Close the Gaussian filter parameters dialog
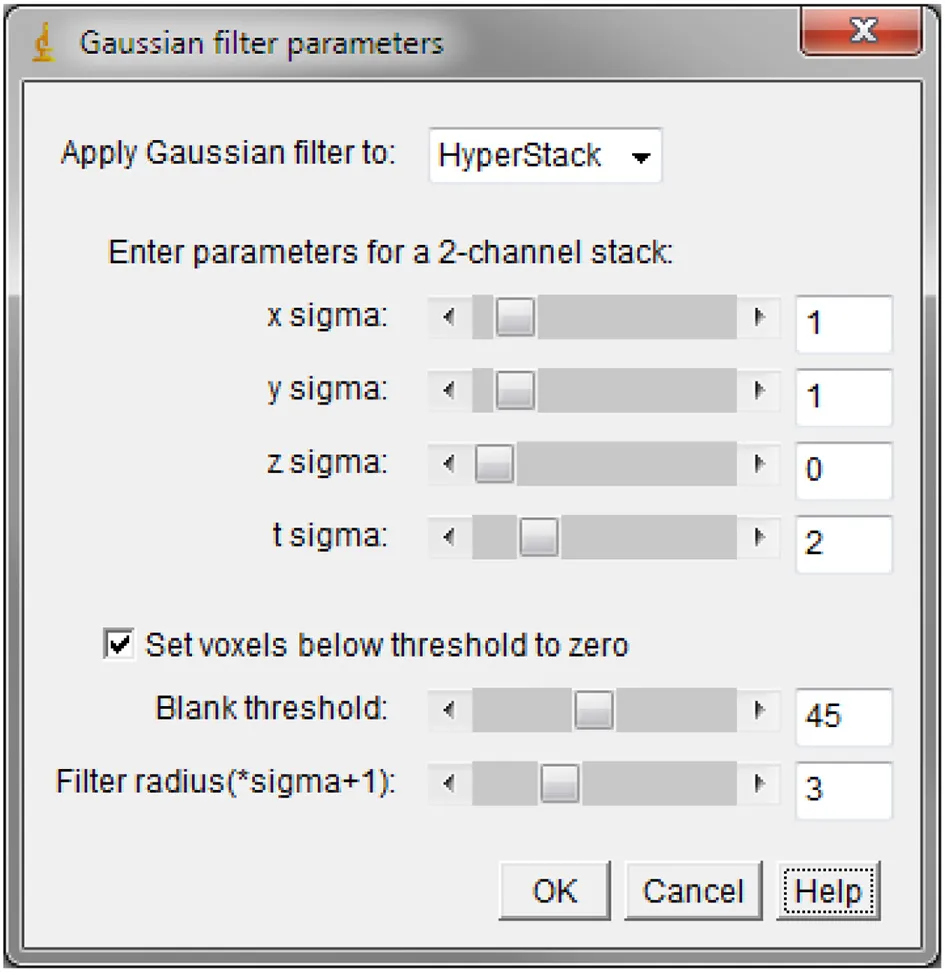The height and width of the screenshot is (972, 945). pyautogui.click(x=861, y=33)
